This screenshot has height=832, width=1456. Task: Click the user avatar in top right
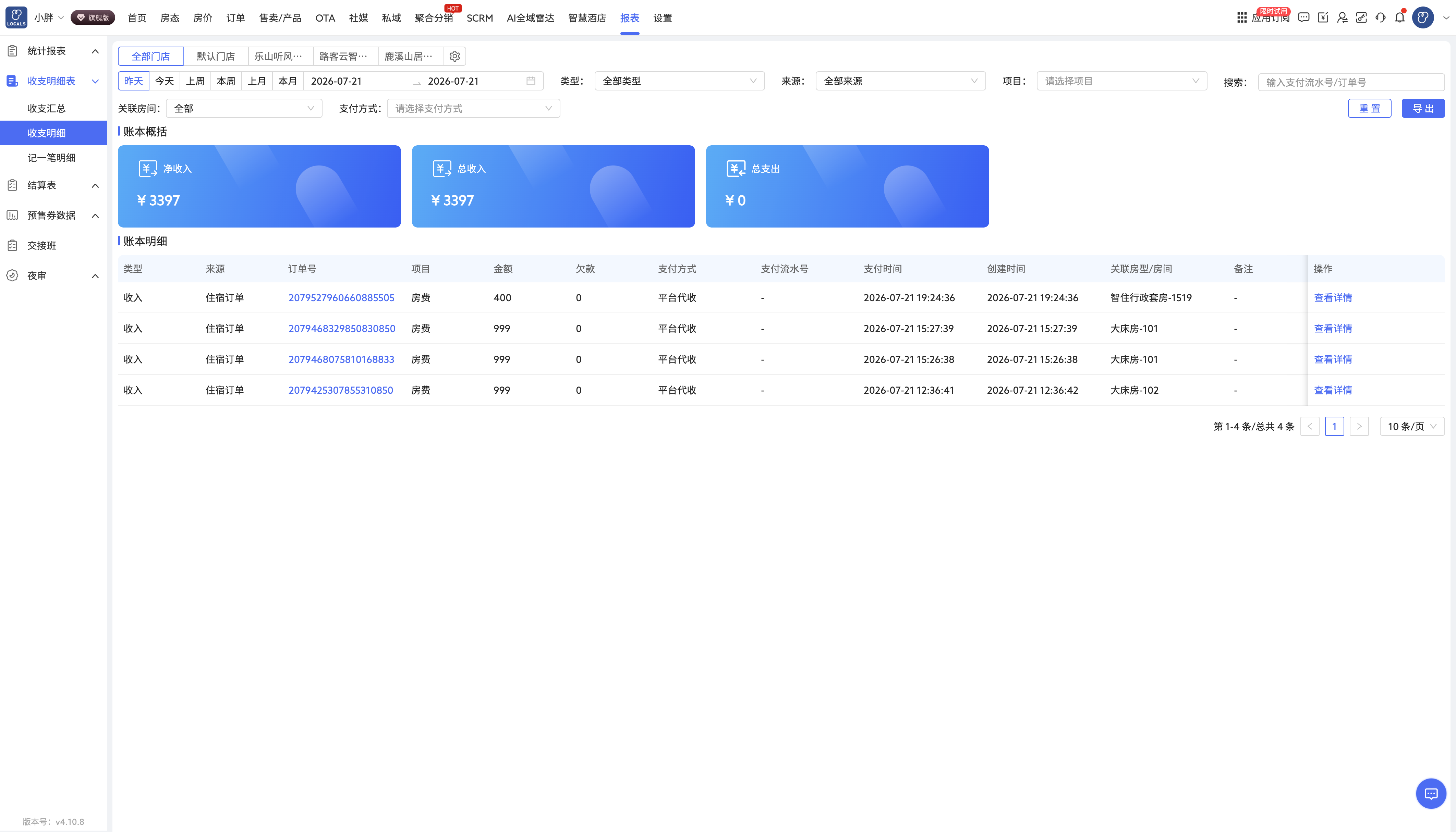[1423, 18]
